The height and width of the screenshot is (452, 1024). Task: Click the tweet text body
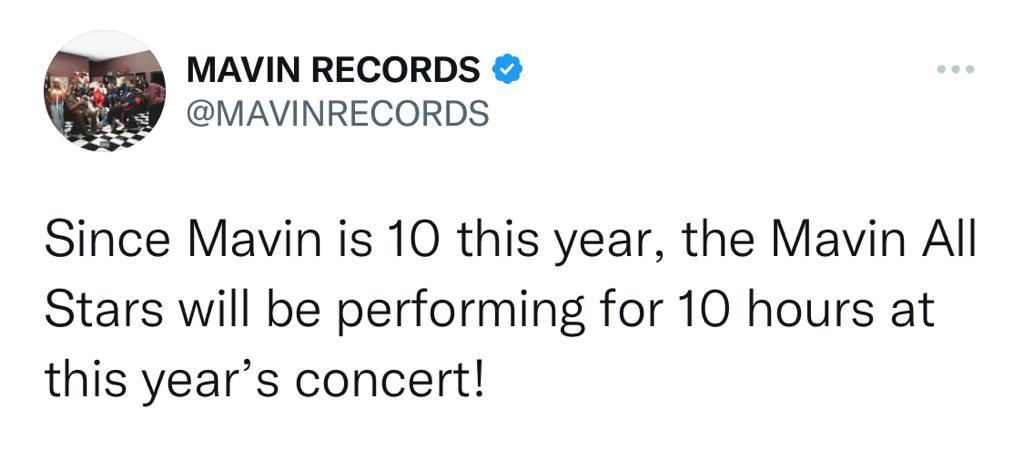pyautogui.click(x=510, y=311)
